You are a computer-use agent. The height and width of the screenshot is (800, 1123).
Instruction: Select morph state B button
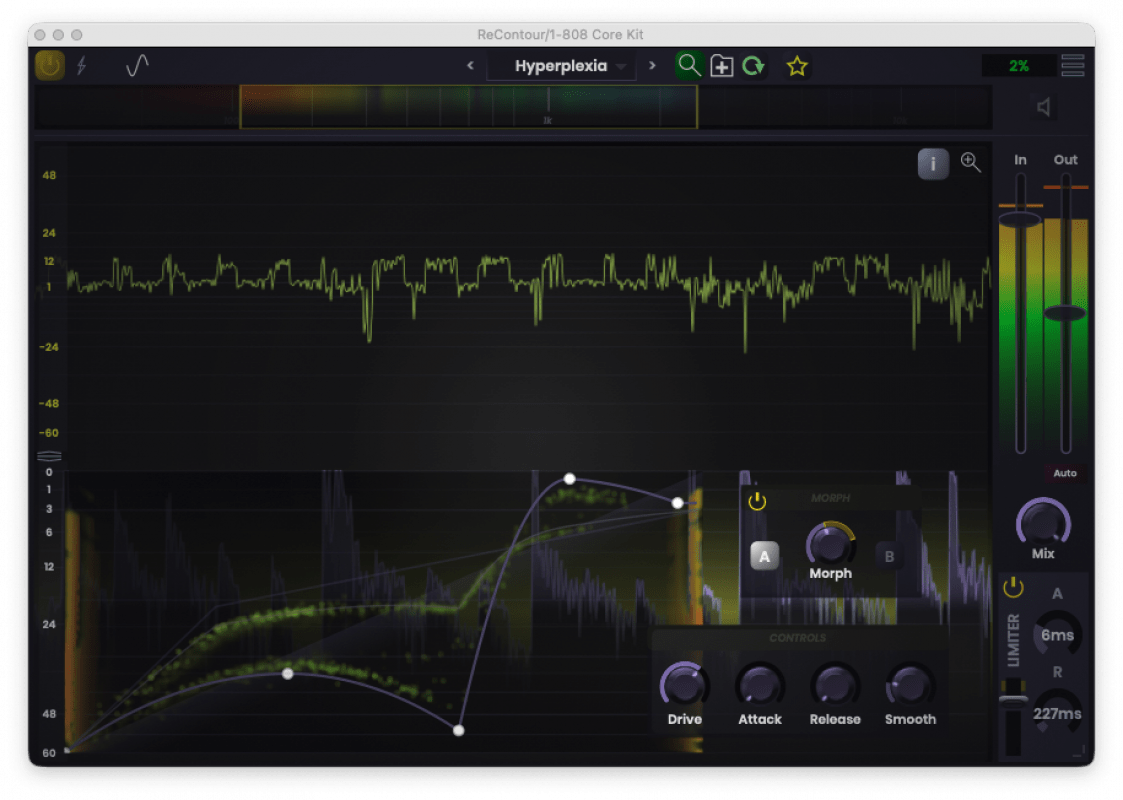pyautogui.click(x=889, y=556)
